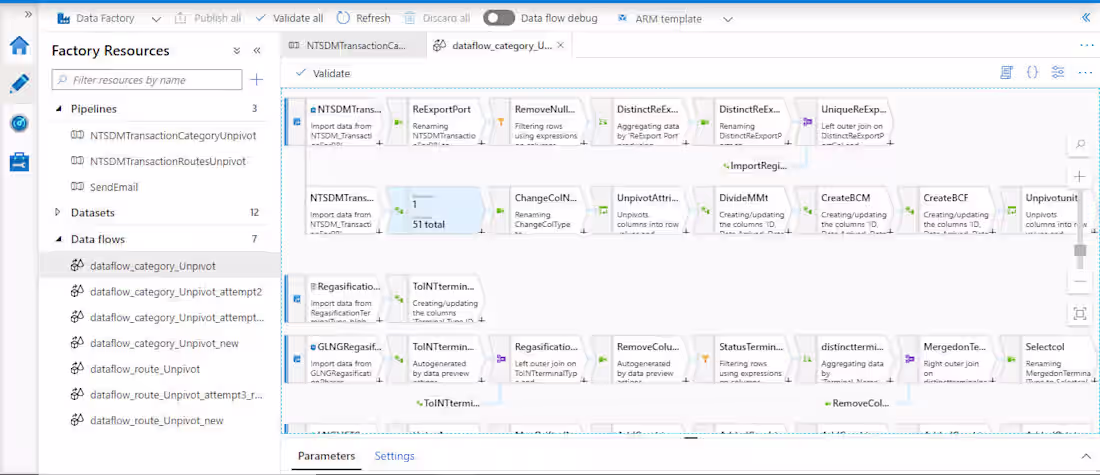
Task: Expand the Datasets tree section
Action: tap(58, 213)
